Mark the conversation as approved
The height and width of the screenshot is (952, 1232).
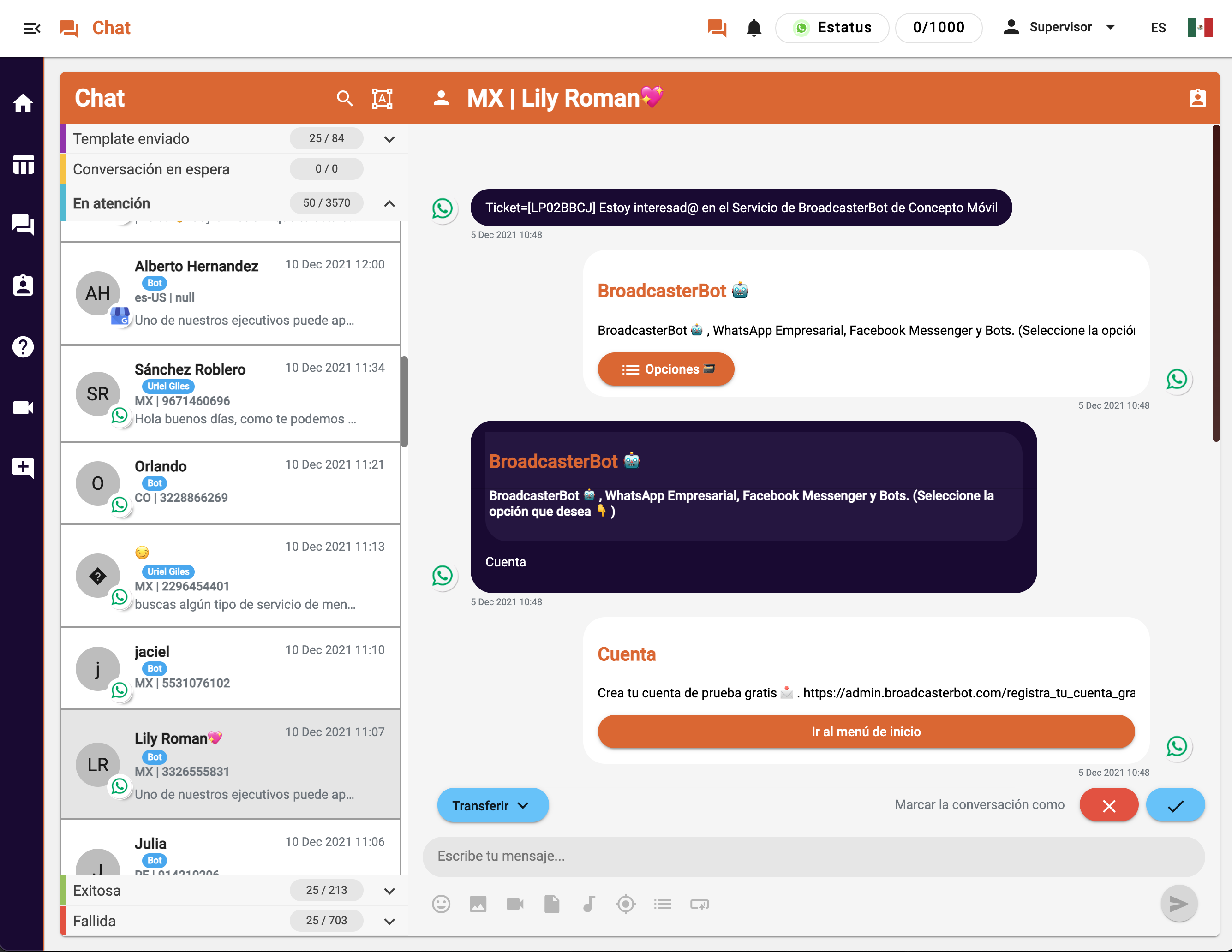click(1176, 805)
